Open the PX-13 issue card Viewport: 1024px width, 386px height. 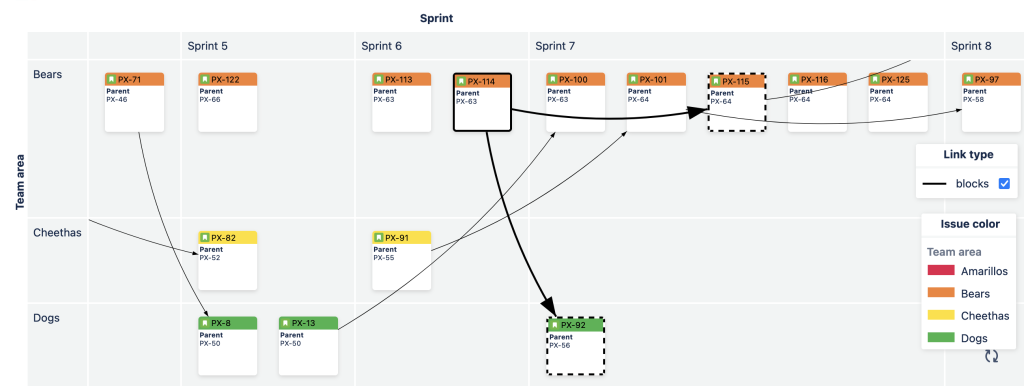(x=308, y=346)
